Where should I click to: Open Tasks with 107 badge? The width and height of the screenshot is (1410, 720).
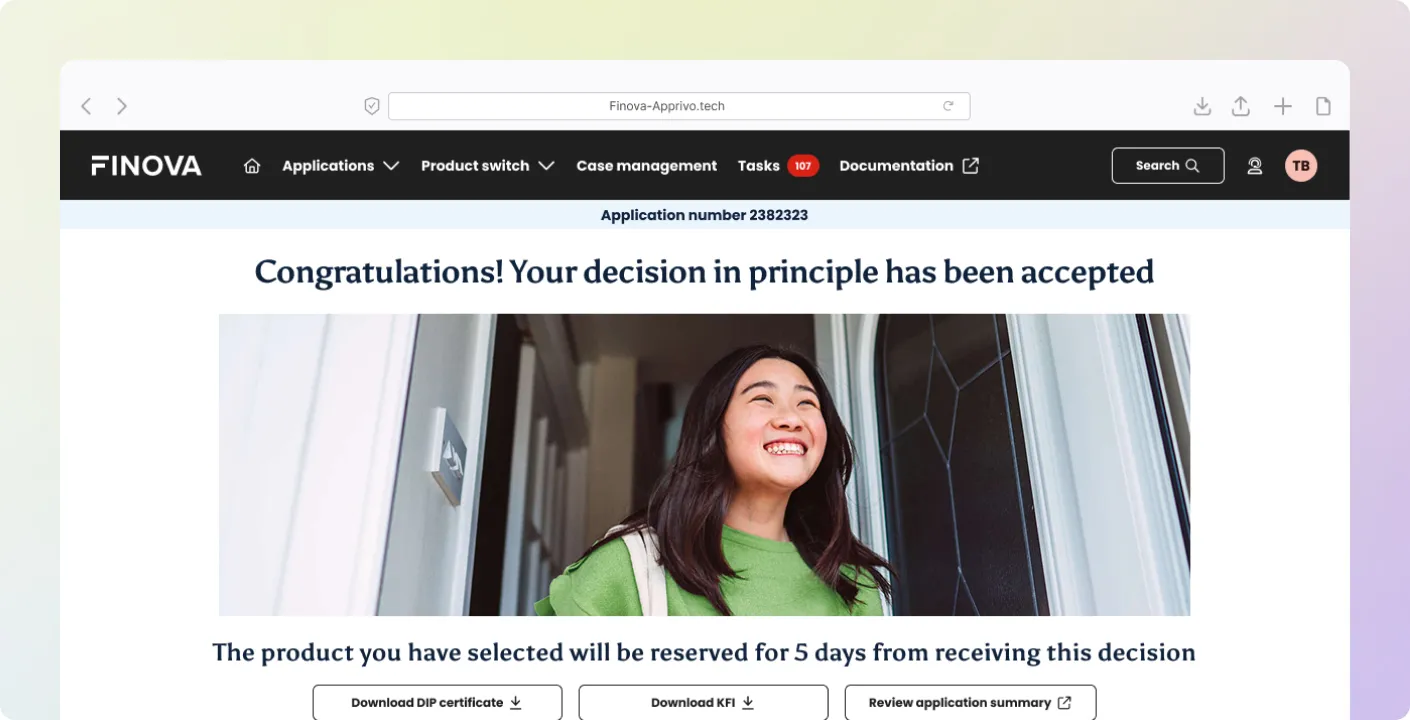click(778, 166)
